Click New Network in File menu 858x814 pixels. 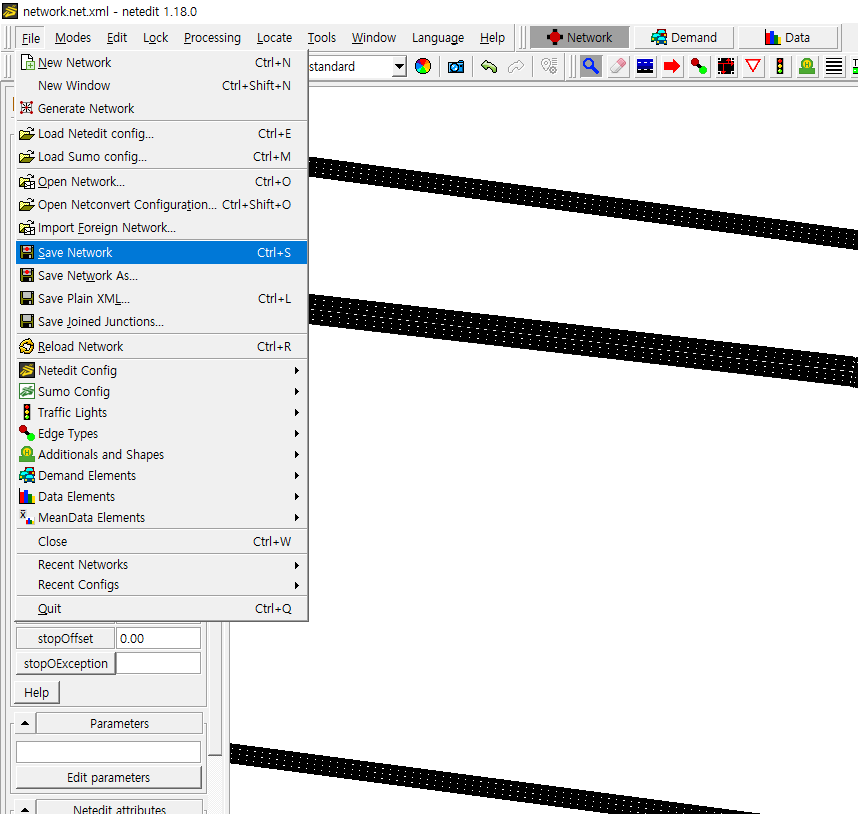point(162,63)
